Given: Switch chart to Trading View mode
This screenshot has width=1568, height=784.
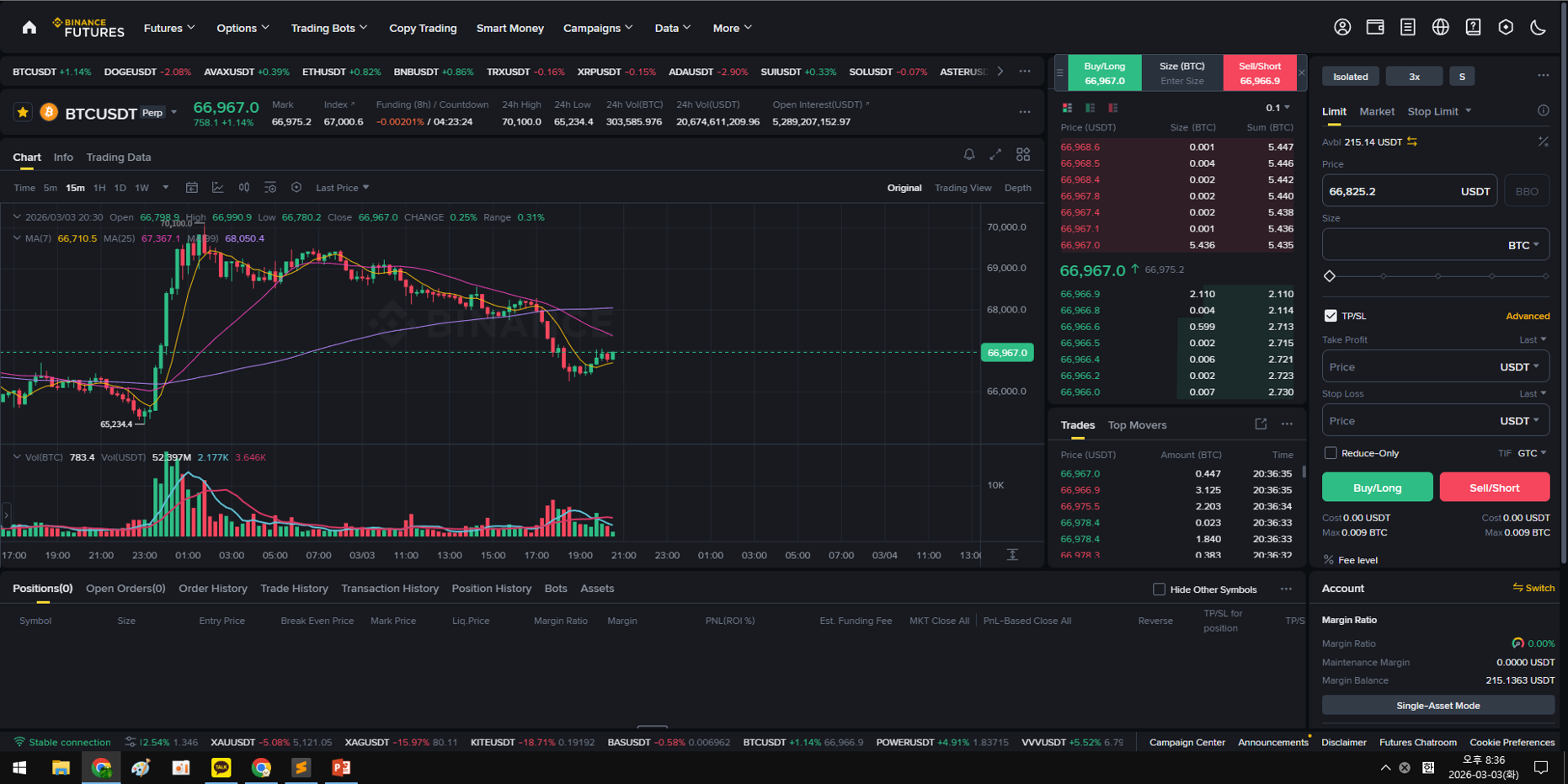Looking at the screenshot, I should point(963,188).
